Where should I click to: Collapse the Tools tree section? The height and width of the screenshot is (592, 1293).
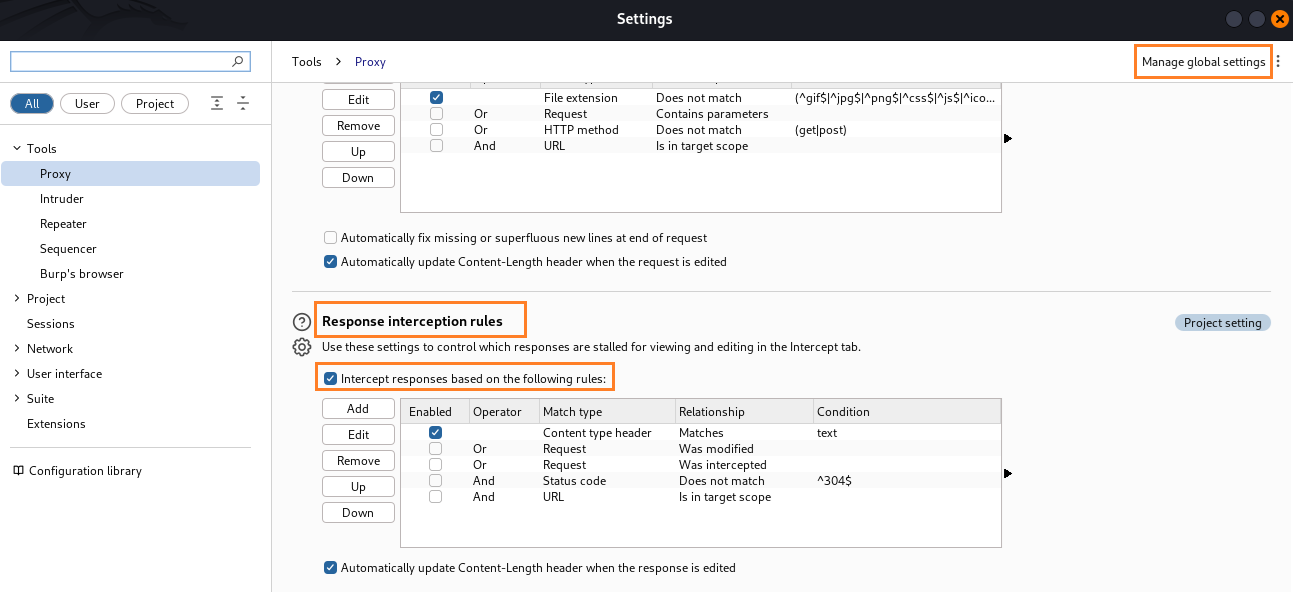pyautogui.click(x=17, y=149)
